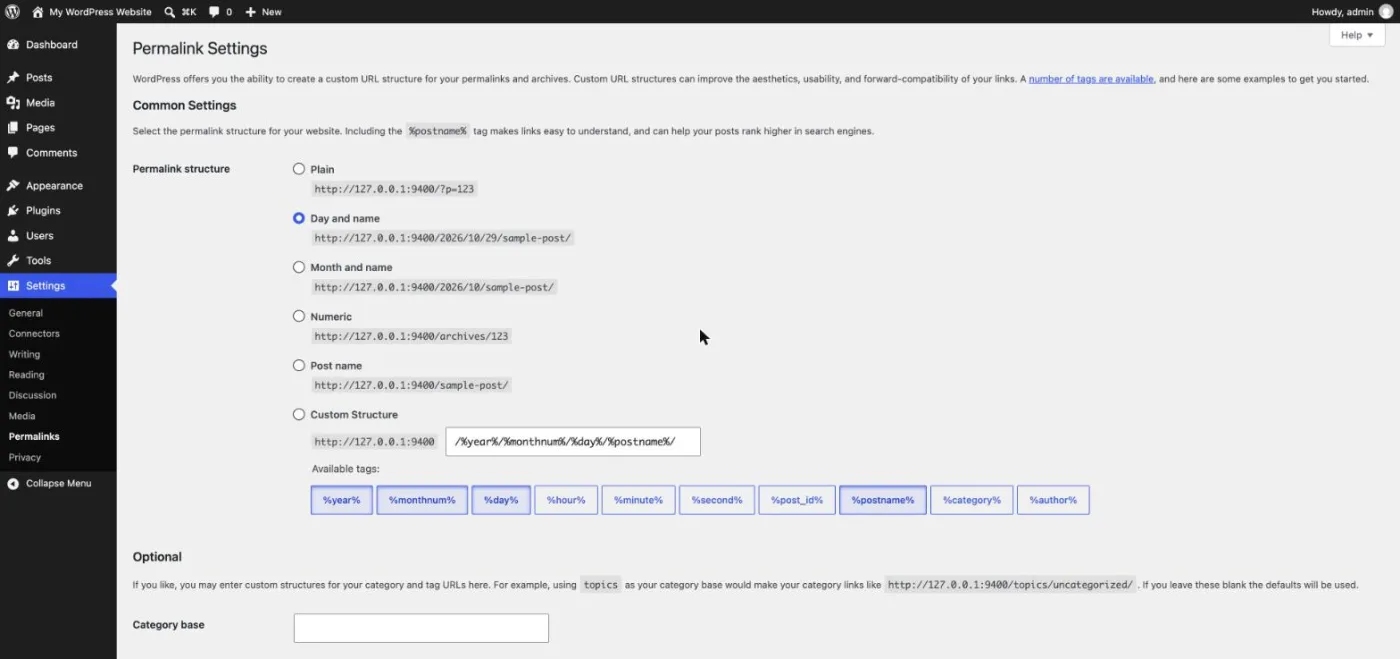Click the New label in the admin bar
1400x659 pixels.
(272, 12)
